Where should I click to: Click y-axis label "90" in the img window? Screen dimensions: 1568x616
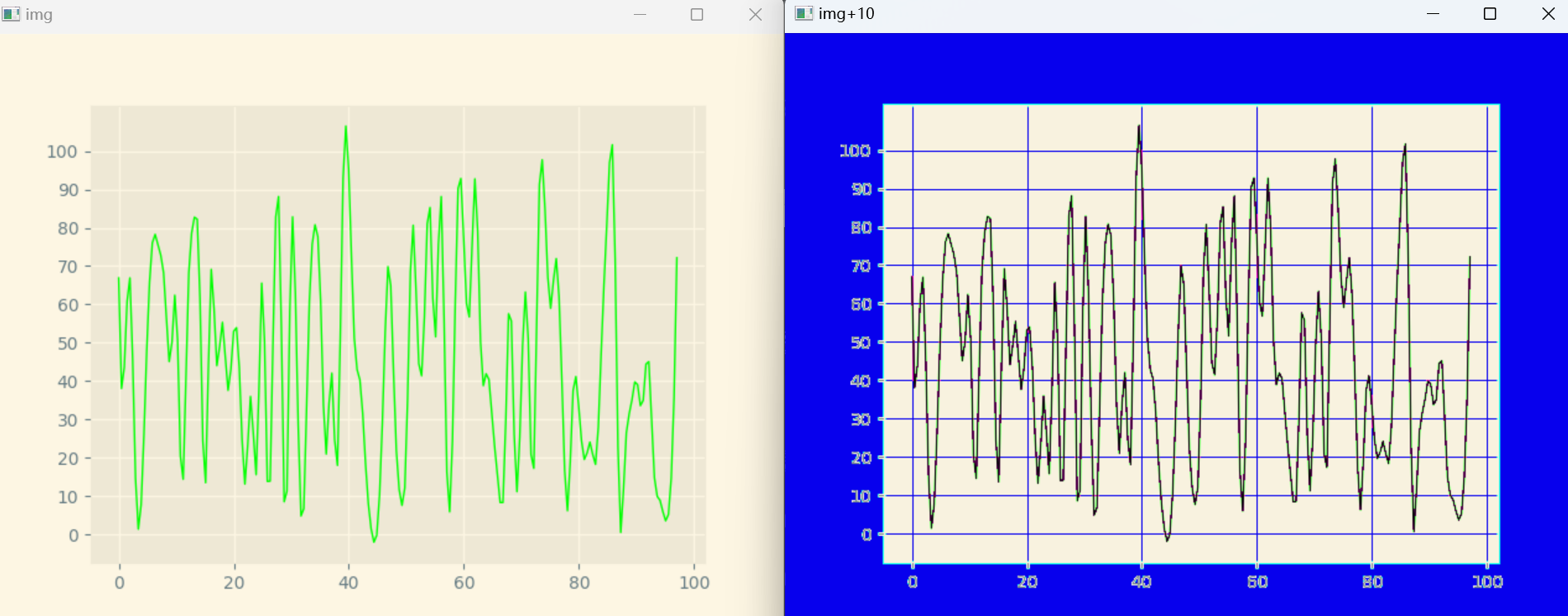point(68,190)
